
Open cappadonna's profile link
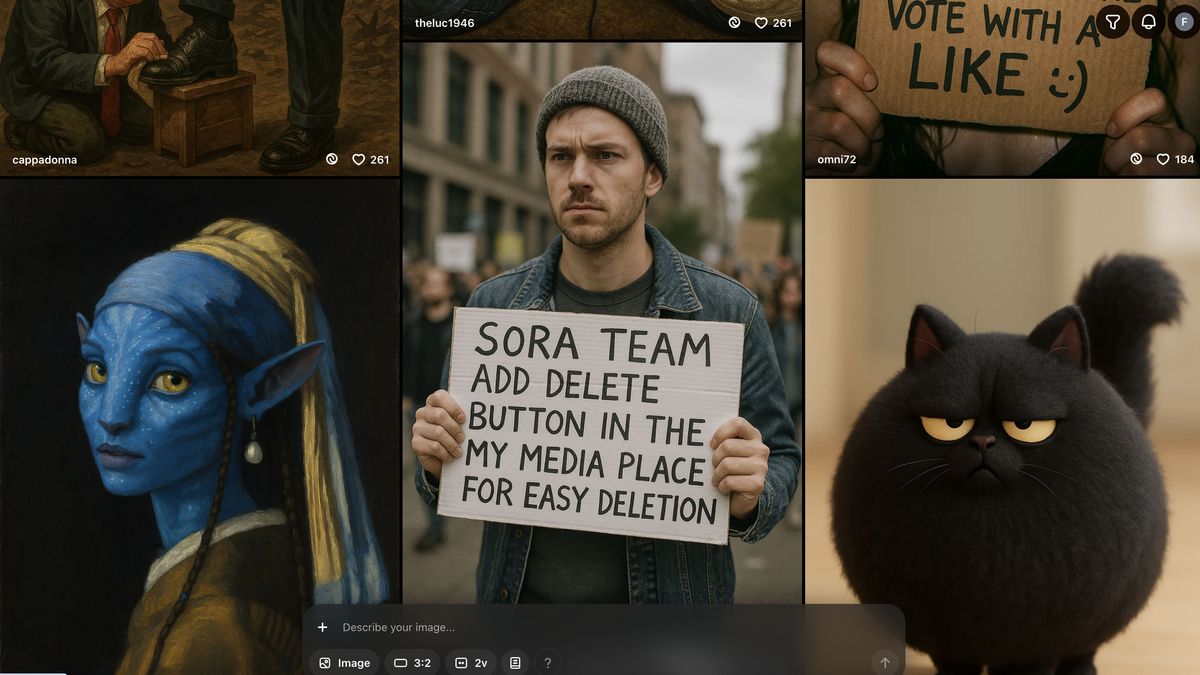tap(44, 159)
